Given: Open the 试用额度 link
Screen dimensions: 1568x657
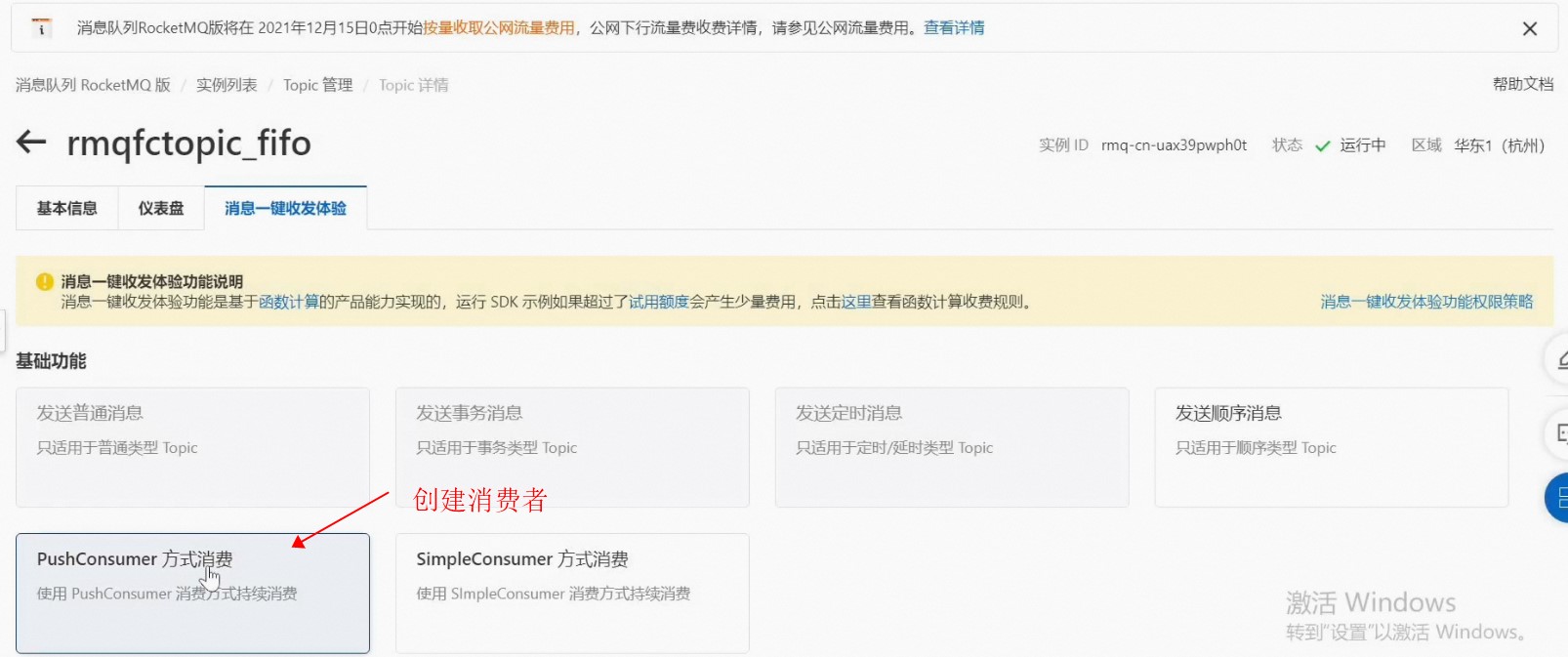Looking at the screenshot, I should 659,302.
